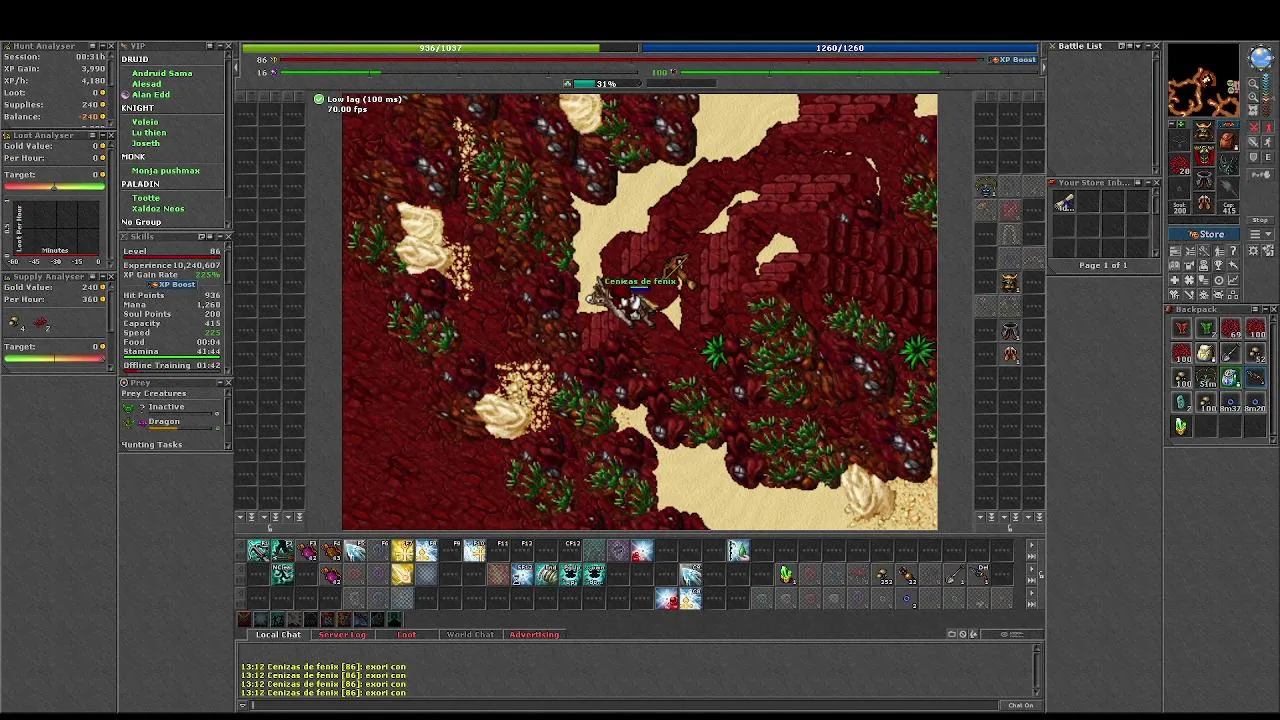The width and height of the screenshot is (1280, 720).
Task: Click the scroll item in Store Inbox
Action: [x=1064, y=203]
